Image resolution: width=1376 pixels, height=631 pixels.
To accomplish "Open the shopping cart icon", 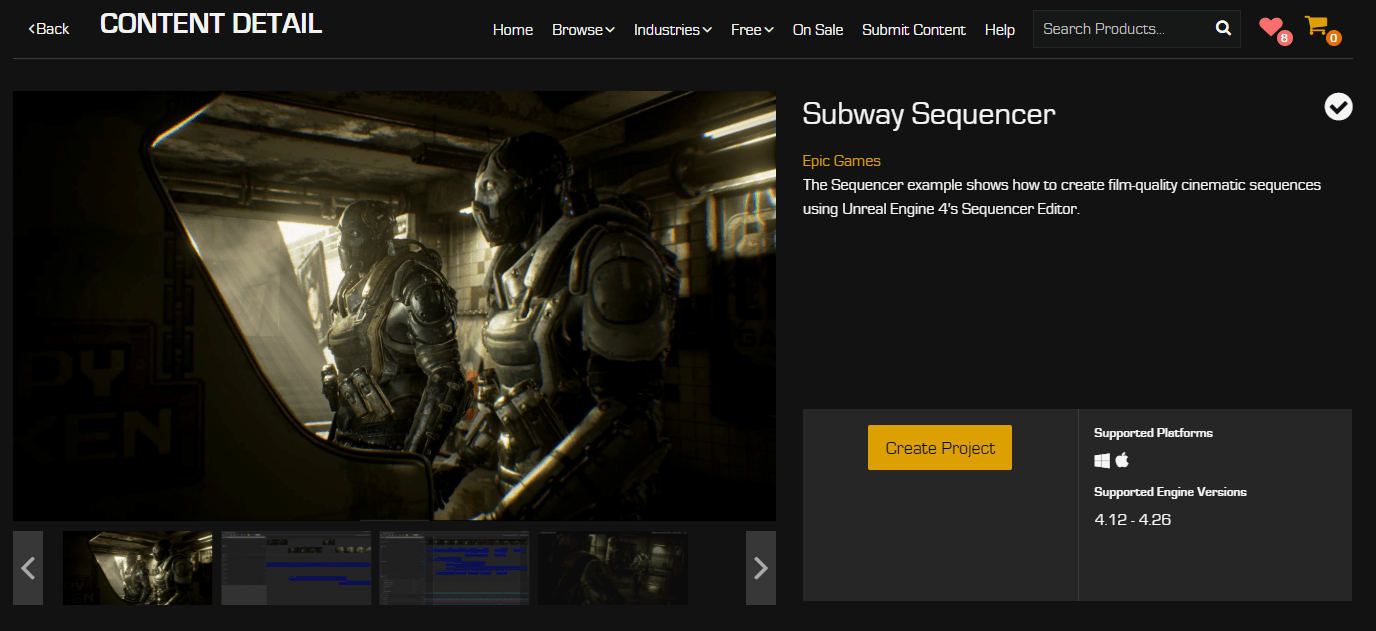I will (x=1319, y=28).
